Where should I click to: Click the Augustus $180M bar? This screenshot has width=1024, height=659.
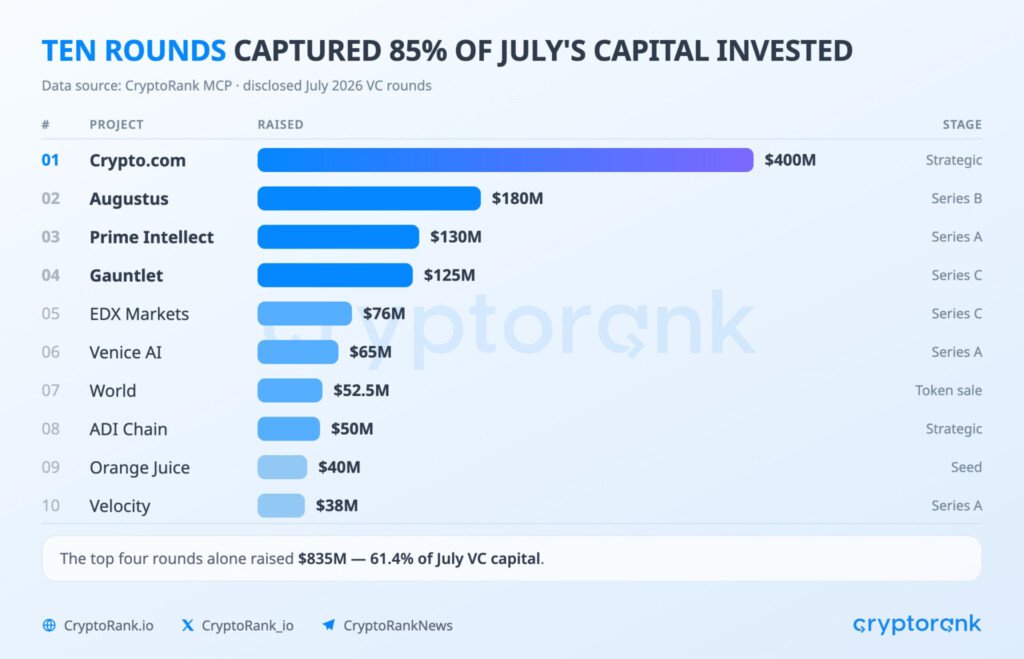369,199
